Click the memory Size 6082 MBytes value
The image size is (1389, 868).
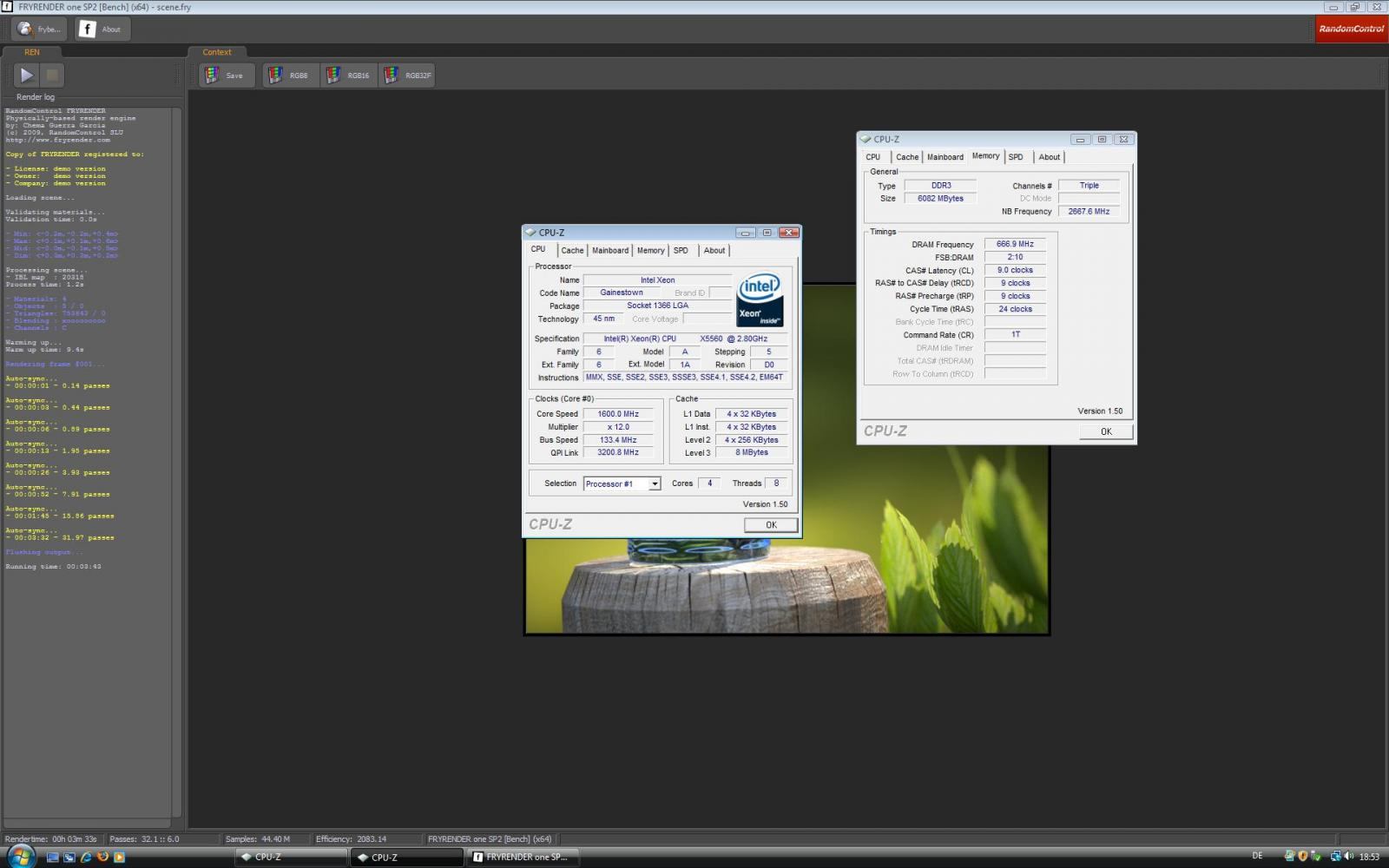(940, 198)
